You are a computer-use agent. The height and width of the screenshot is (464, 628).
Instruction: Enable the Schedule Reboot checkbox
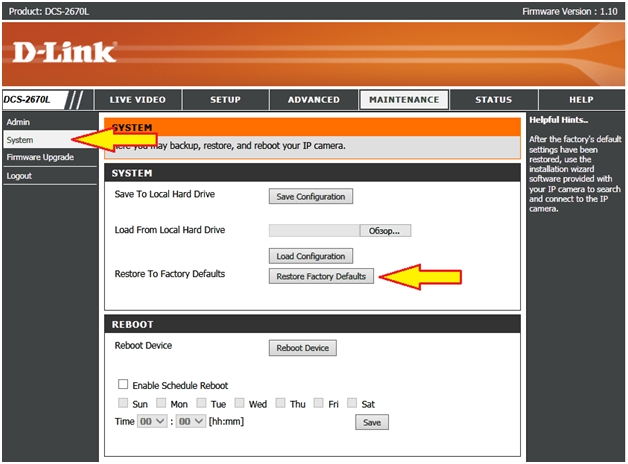[124, 385]
